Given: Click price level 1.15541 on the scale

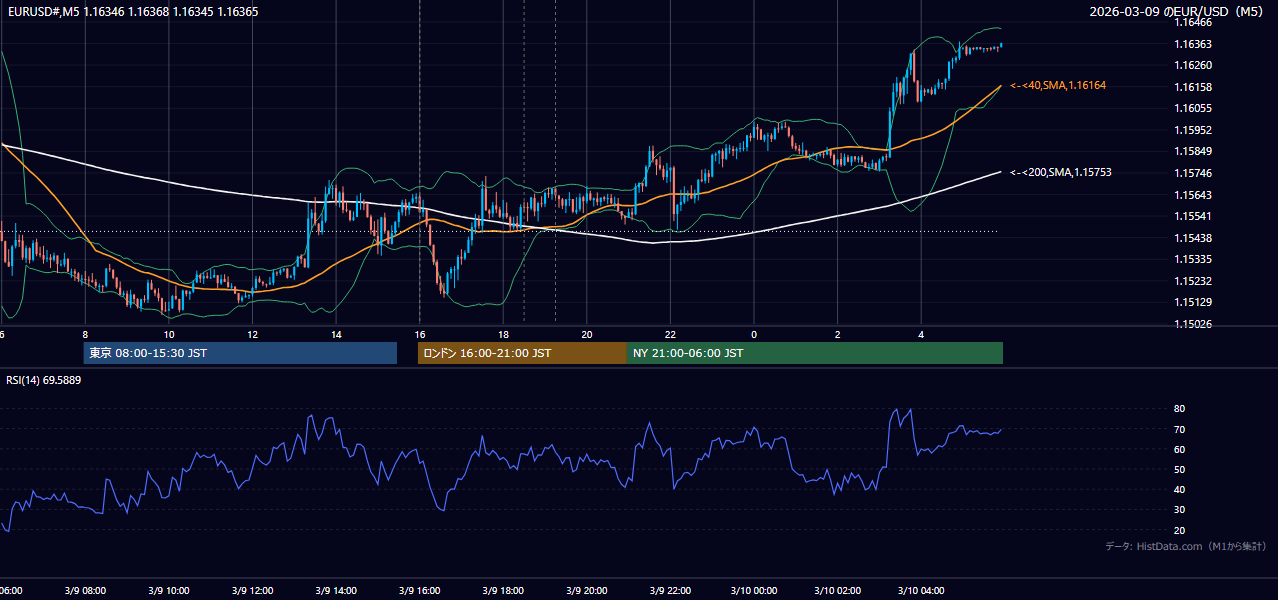Looking at the screenshot, I should [x=1193, y=216].
